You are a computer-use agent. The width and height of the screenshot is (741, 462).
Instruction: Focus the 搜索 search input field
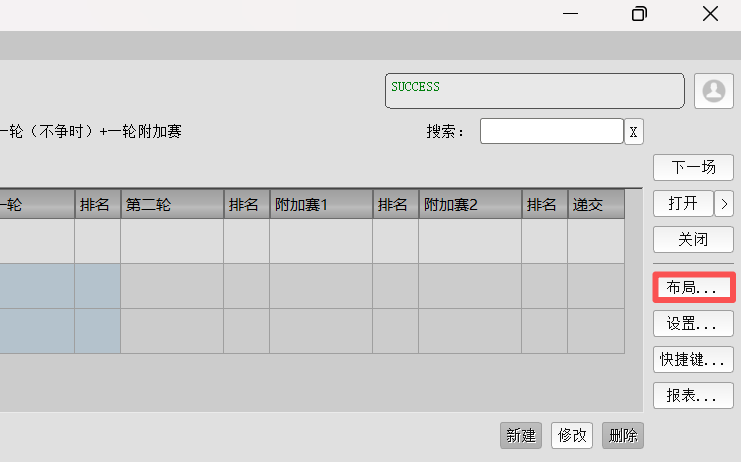point(551,132)
